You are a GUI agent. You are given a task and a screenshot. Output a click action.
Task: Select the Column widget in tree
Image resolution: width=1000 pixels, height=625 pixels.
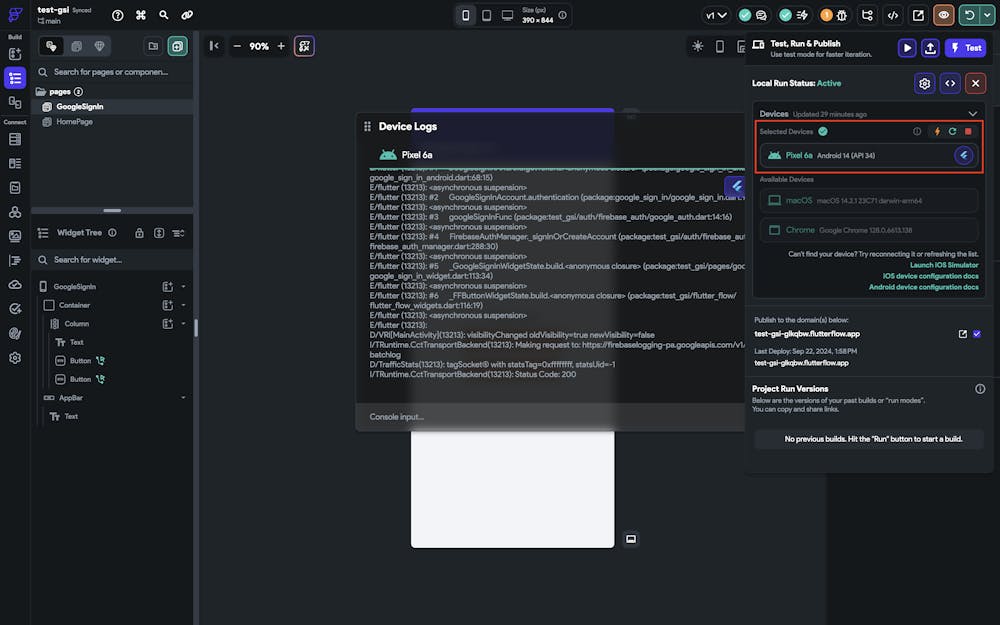77,324
